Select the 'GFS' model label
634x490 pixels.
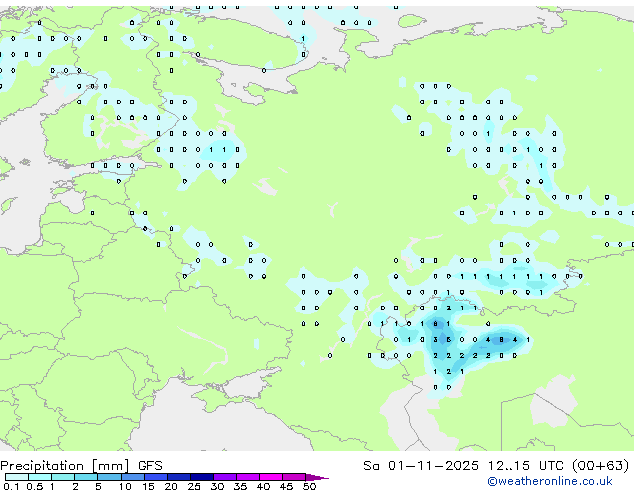(150, 466)
